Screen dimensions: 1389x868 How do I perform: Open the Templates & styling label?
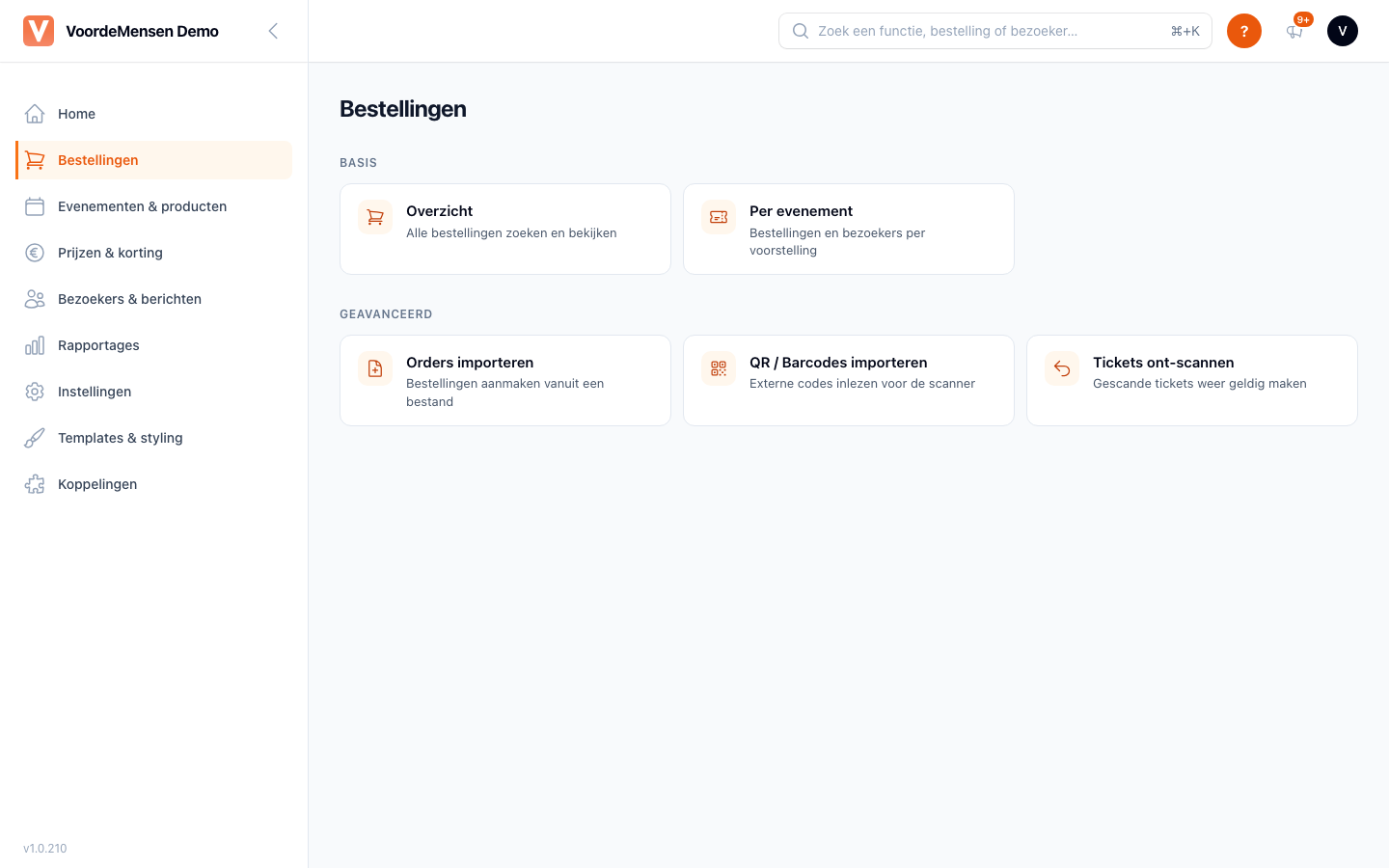tap(121, 438)
